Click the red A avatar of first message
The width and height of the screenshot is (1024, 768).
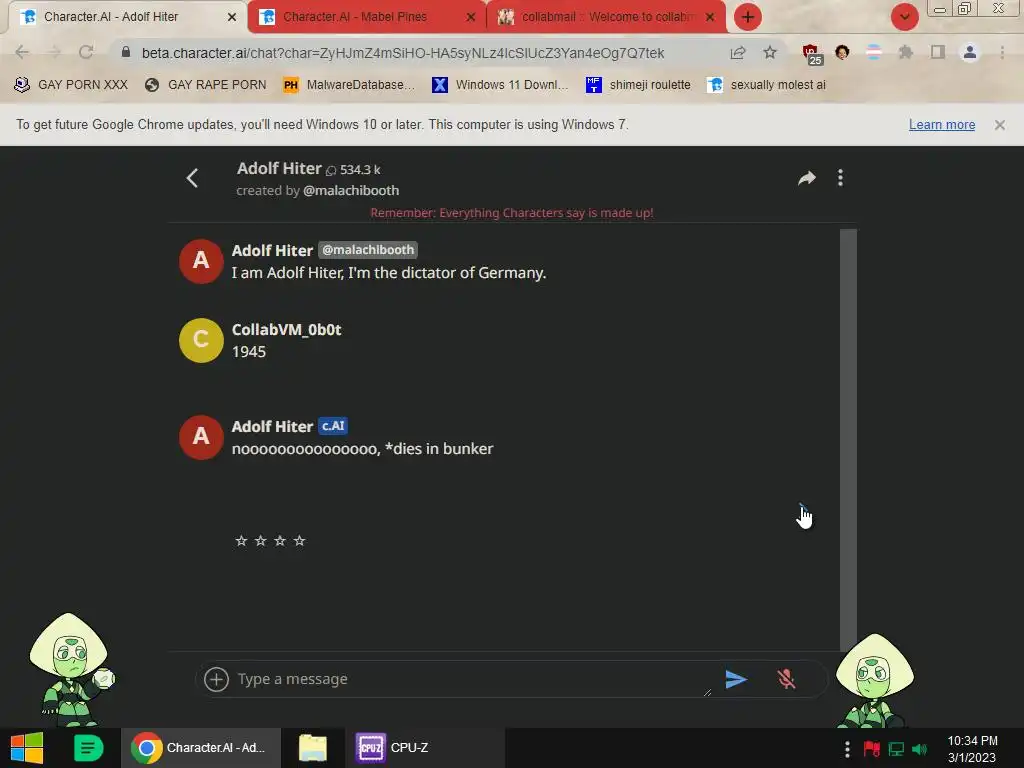201,261
